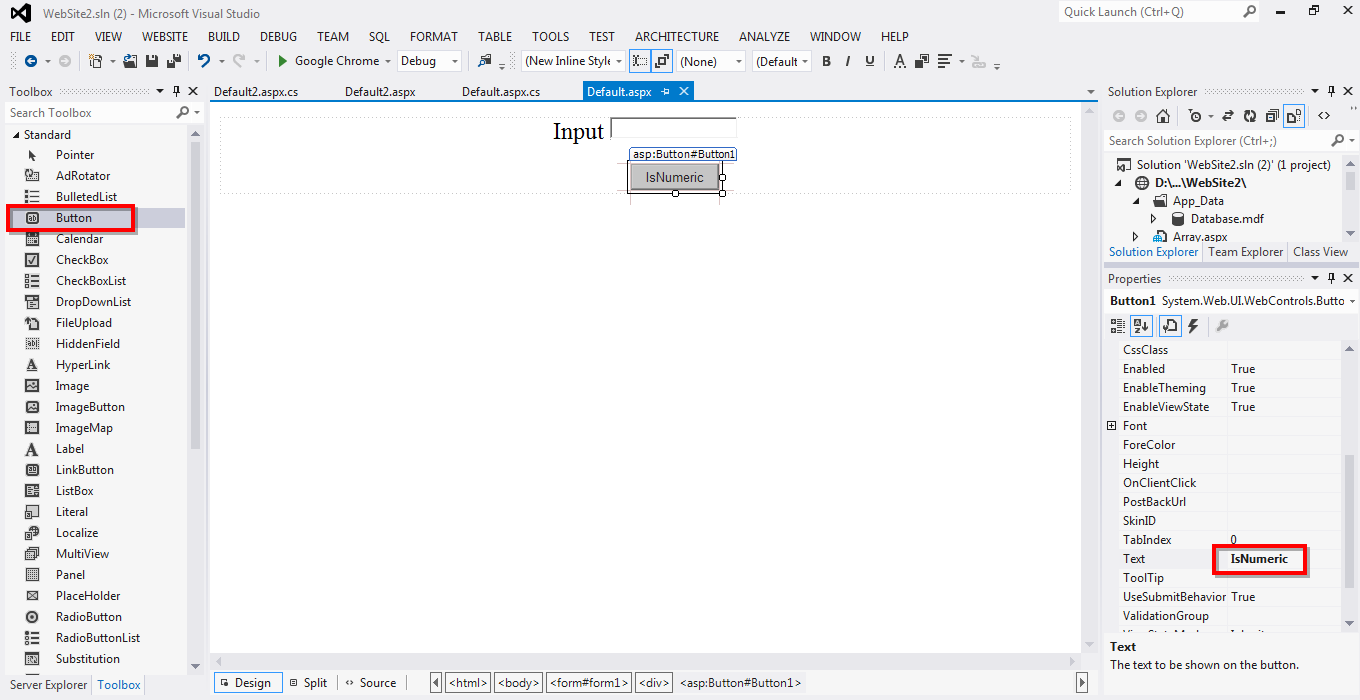Screen dimensions: 1360x700
Task: Toggle Underline formatting
Action: click(x=869, y=60)
